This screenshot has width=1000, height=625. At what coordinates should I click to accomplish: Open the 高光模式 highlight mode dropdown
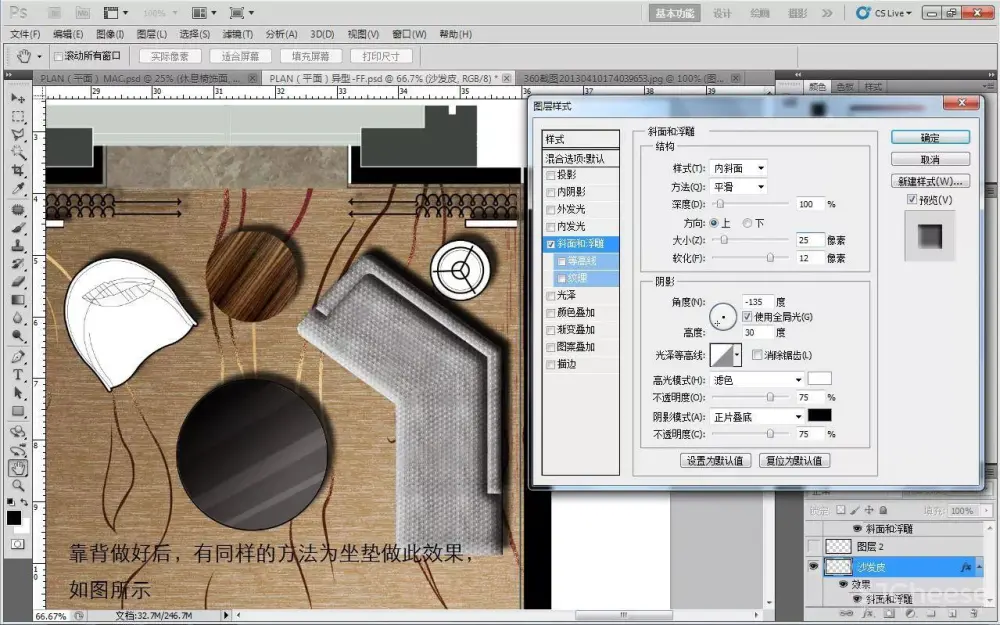coord(757,380)
